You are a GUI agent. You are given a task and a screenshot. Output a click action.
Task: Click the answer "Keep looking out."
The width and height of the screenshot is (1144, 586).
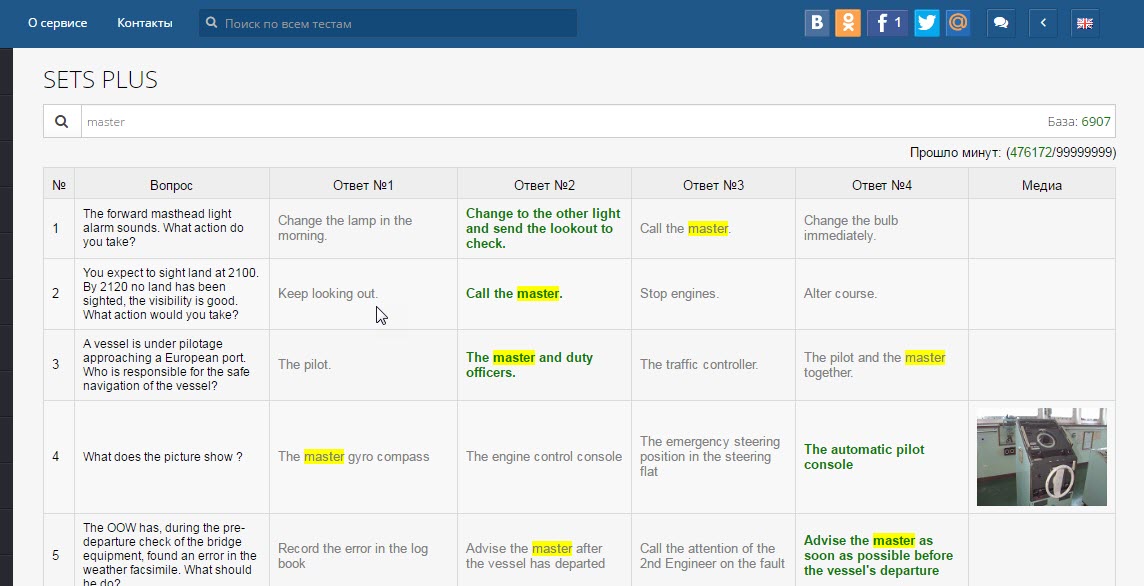[328, 294]
